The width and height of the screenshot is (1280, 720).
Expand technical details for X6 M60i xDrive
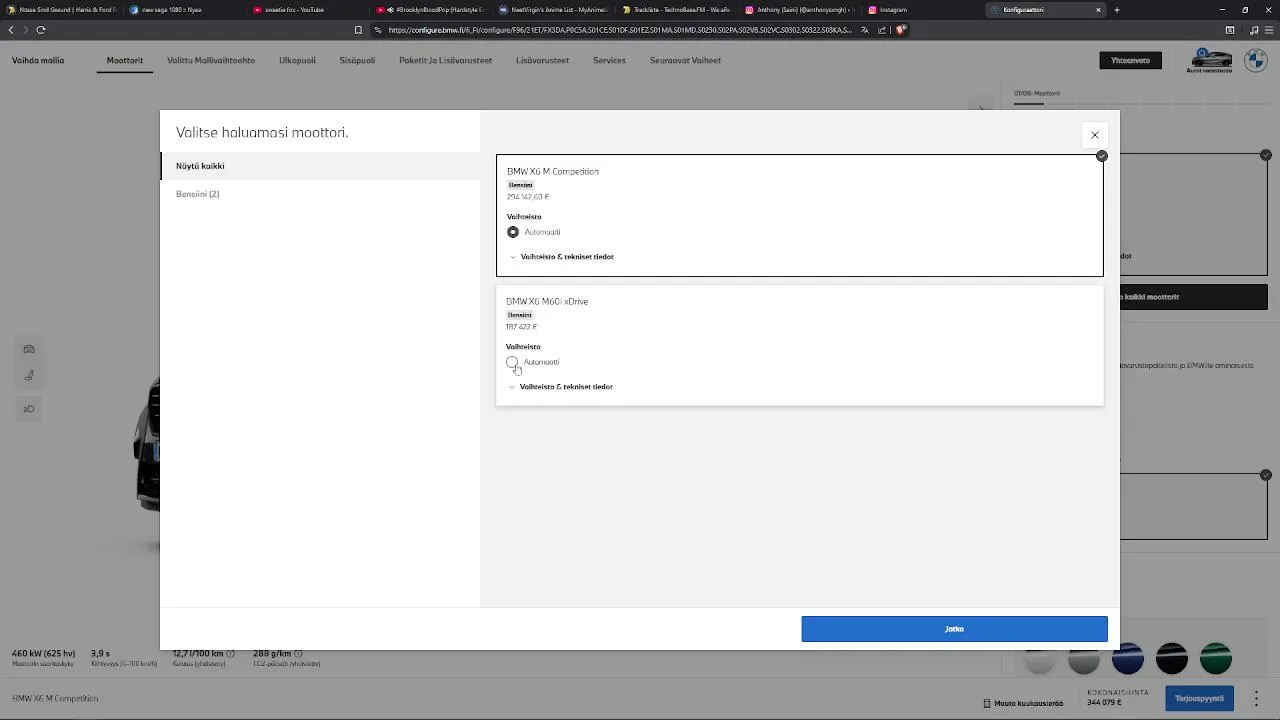tap(560, 387)
